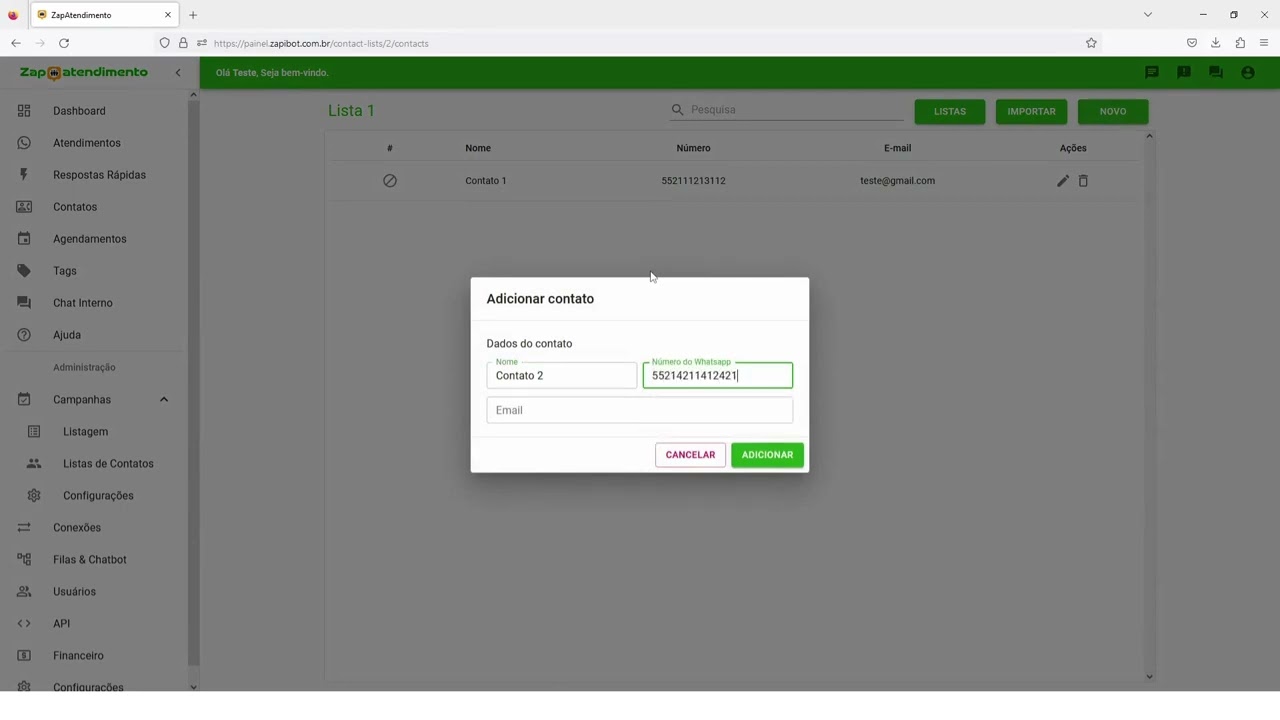1280x720 pixels.
Task: Close the ZapAtendimento browser tab
Action: (168, 15)
